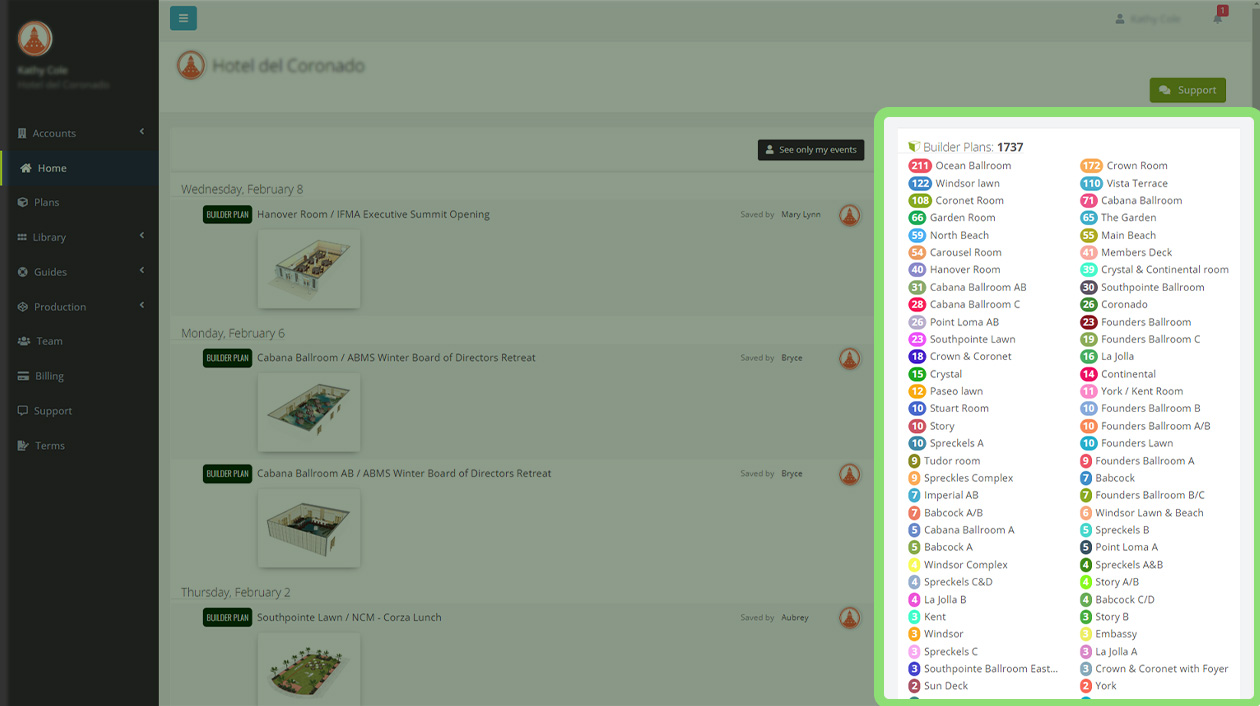Go to Plans in the sidebar
This screenshot has width=1260, height=706.
79,202
